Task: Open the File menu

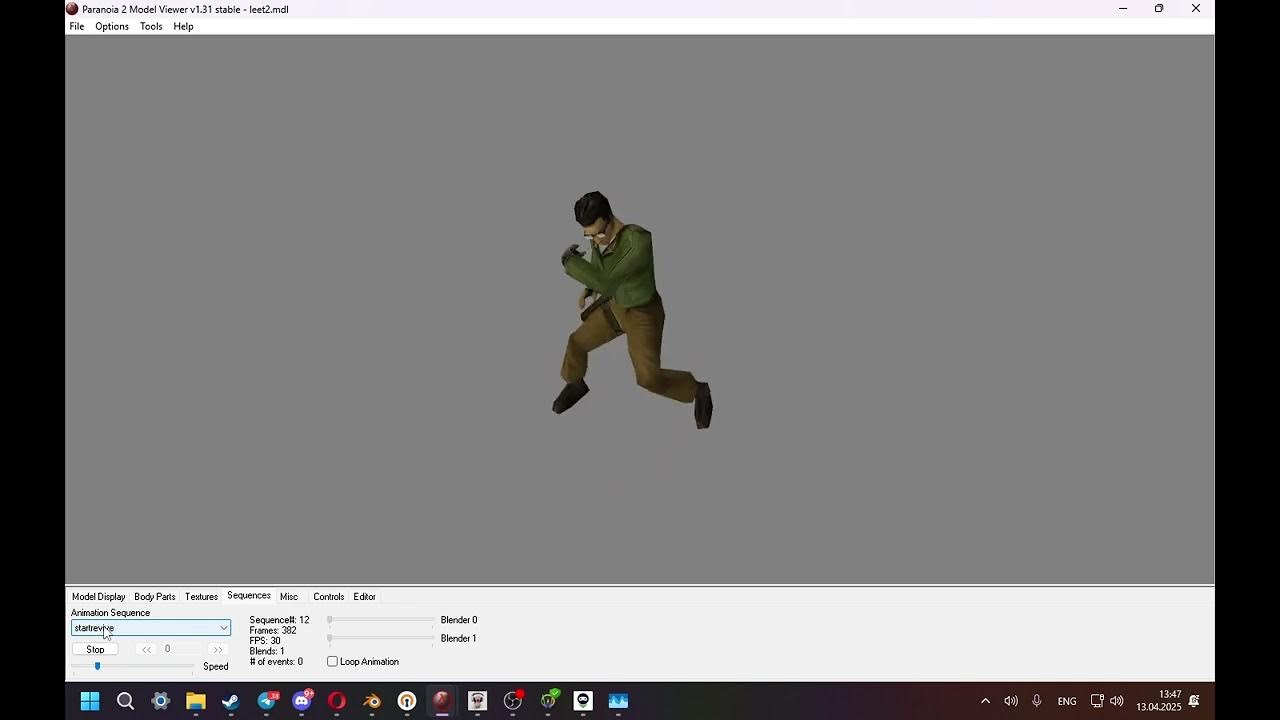Action: 77,26
